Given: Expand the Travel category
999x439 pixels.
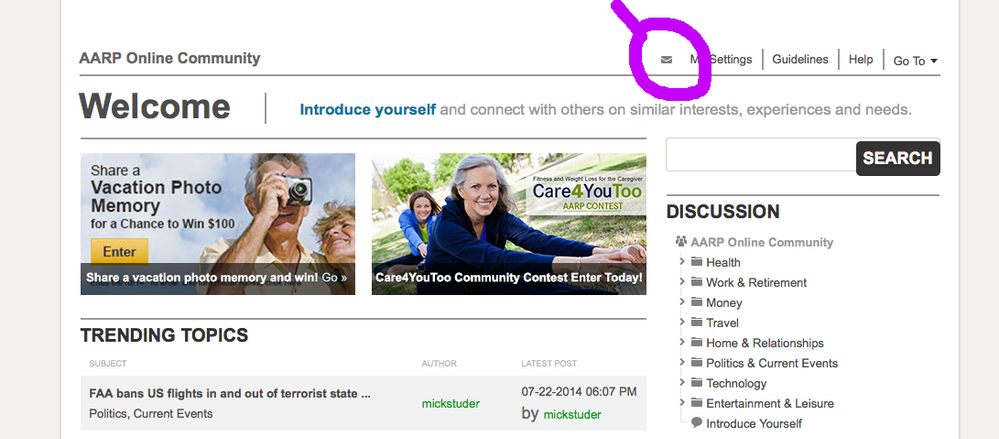Looking at the screenshot, I should coord(682,322).
